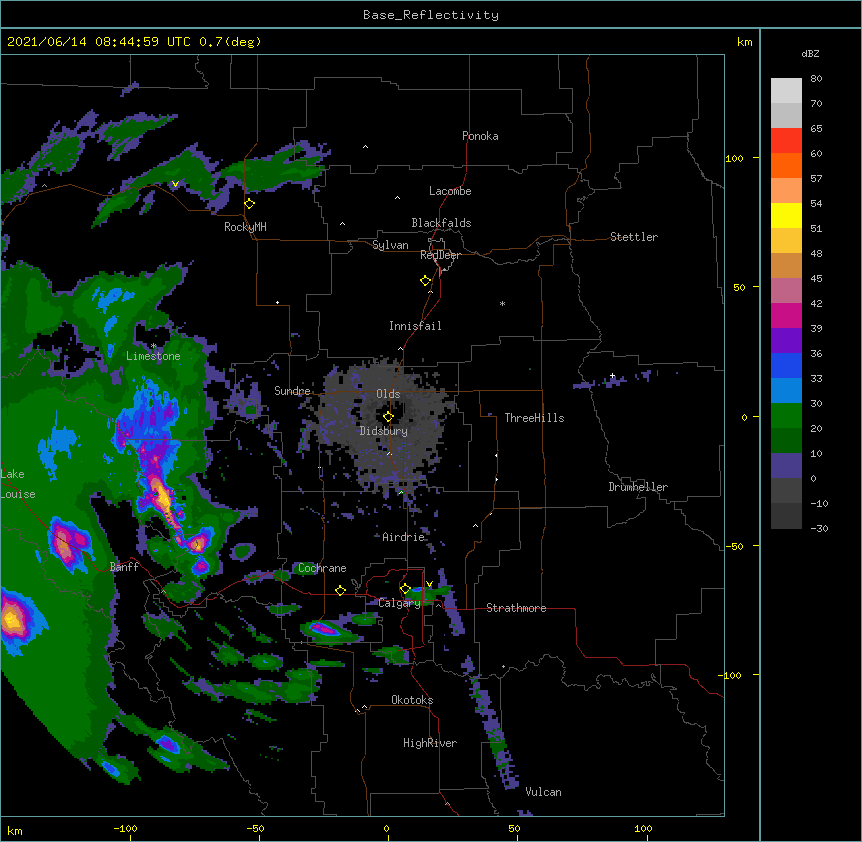Click the HighRiver town label

430,743
